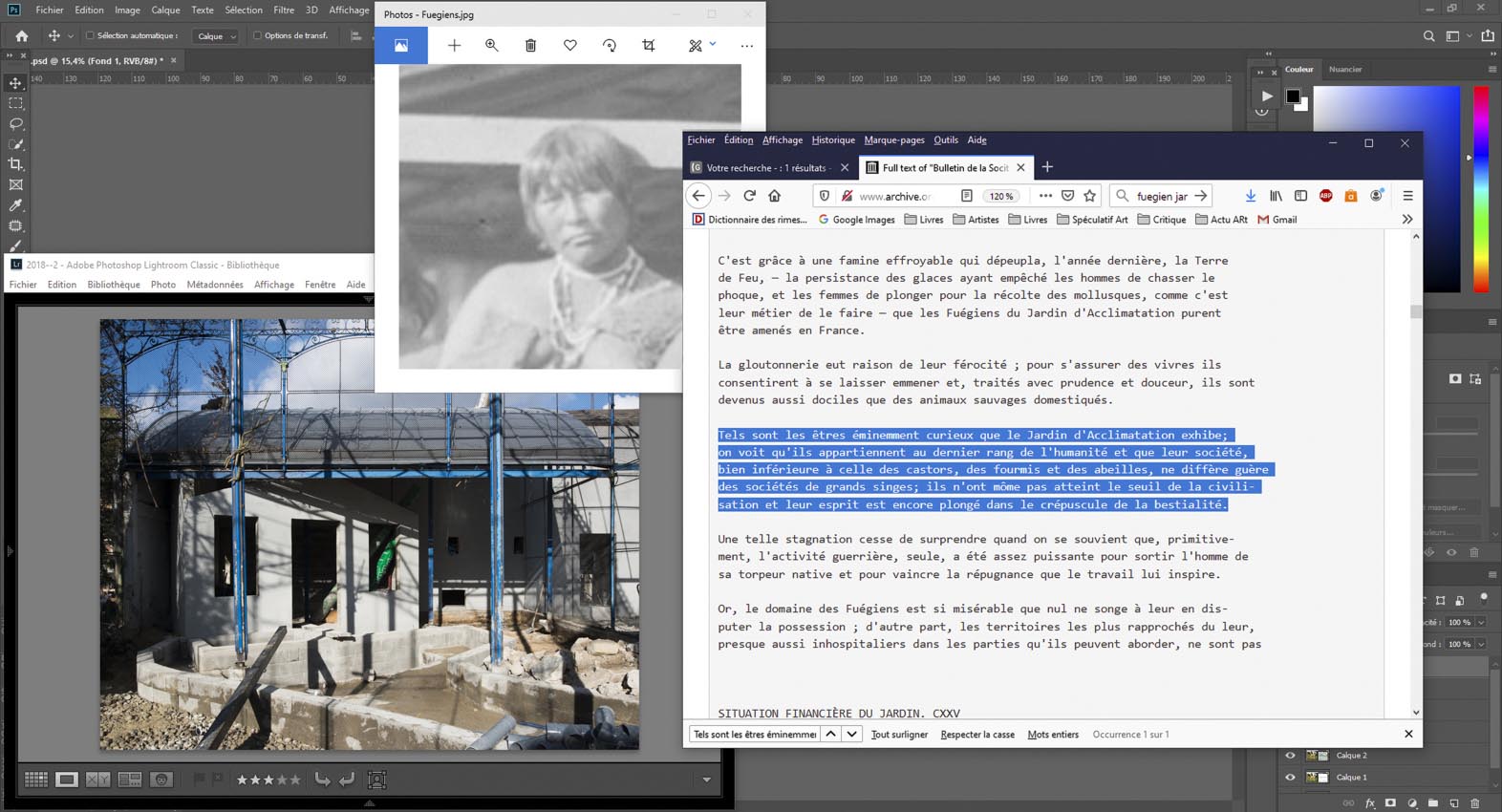
Task: Open Firefox downloads arrow icon
Action: point(1251,196)
